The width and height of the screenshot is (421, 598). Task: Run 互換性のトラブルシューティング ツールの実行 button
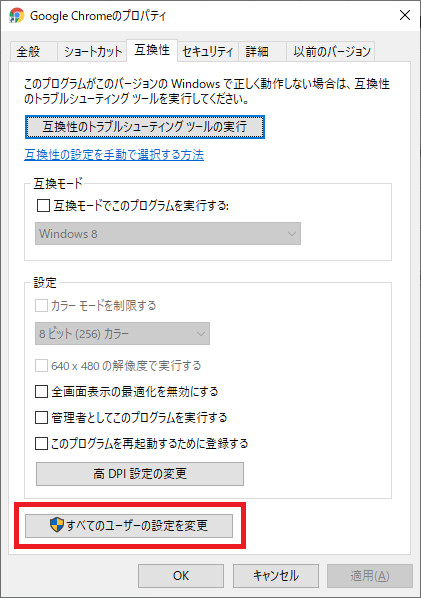click(145, 127)
